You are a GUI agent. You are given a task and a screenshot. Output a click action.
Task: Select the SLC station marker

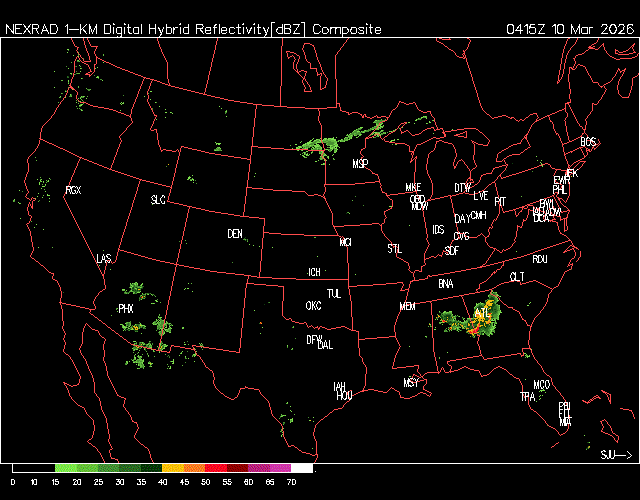point(158,200)
